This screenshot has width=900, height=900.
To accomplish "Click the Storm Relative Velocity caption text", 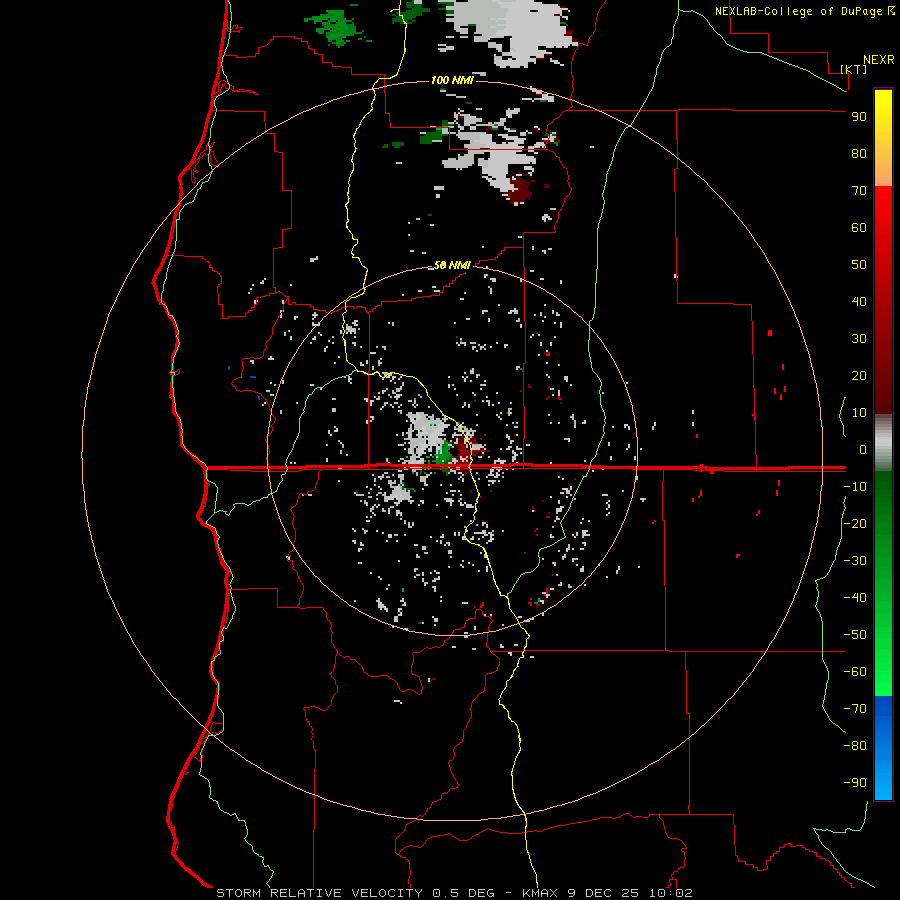I will 454,893.
